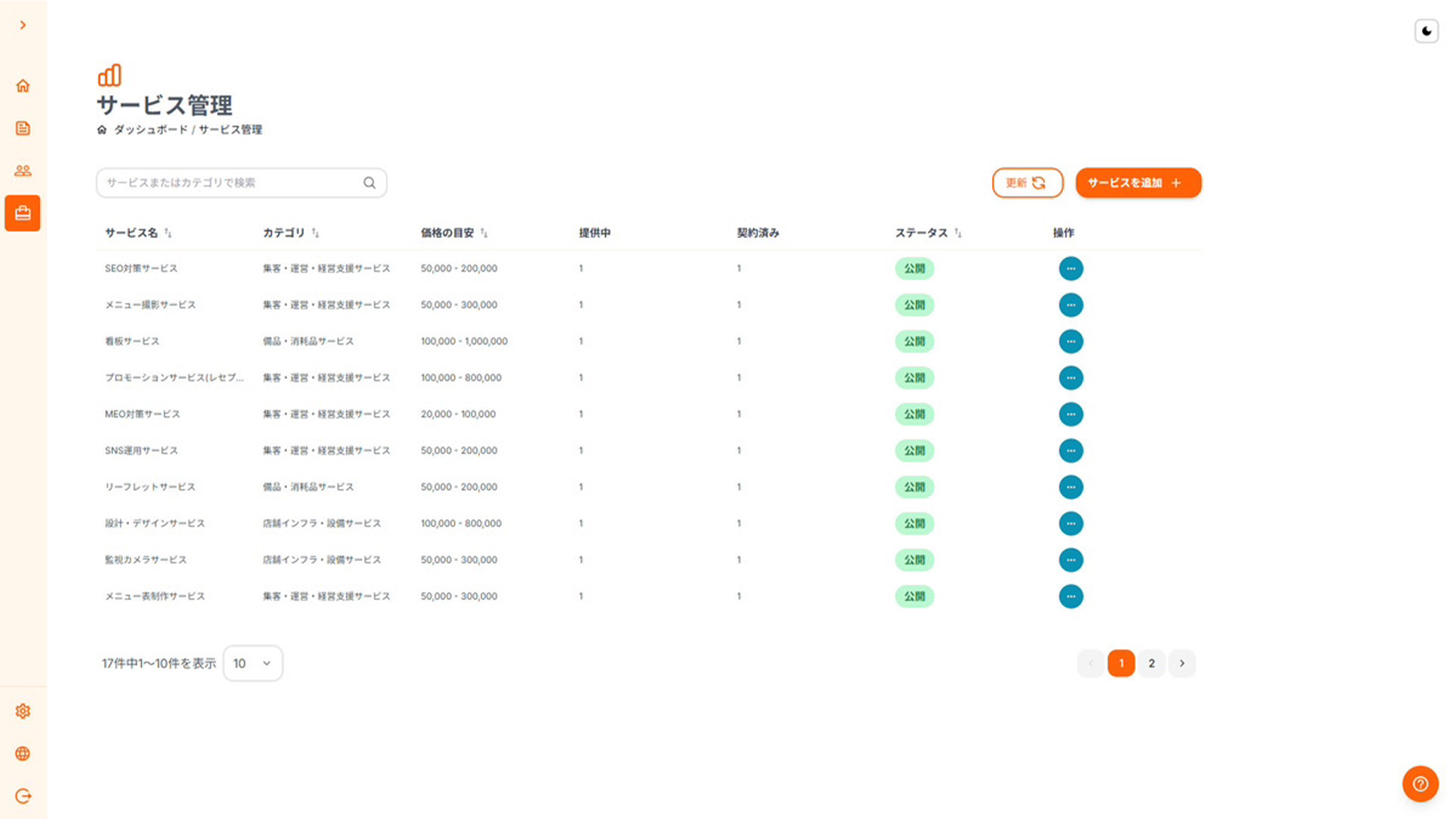Click the 提供中 column header
Image resolution: width=1456 pixels, height=819 pixels.
(595, 233)
